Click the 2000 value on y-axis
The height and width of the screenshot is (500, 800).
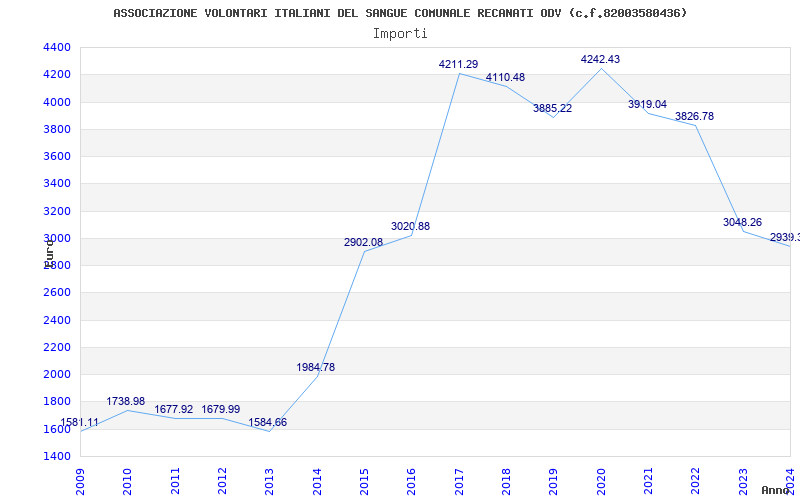(57, 375)
